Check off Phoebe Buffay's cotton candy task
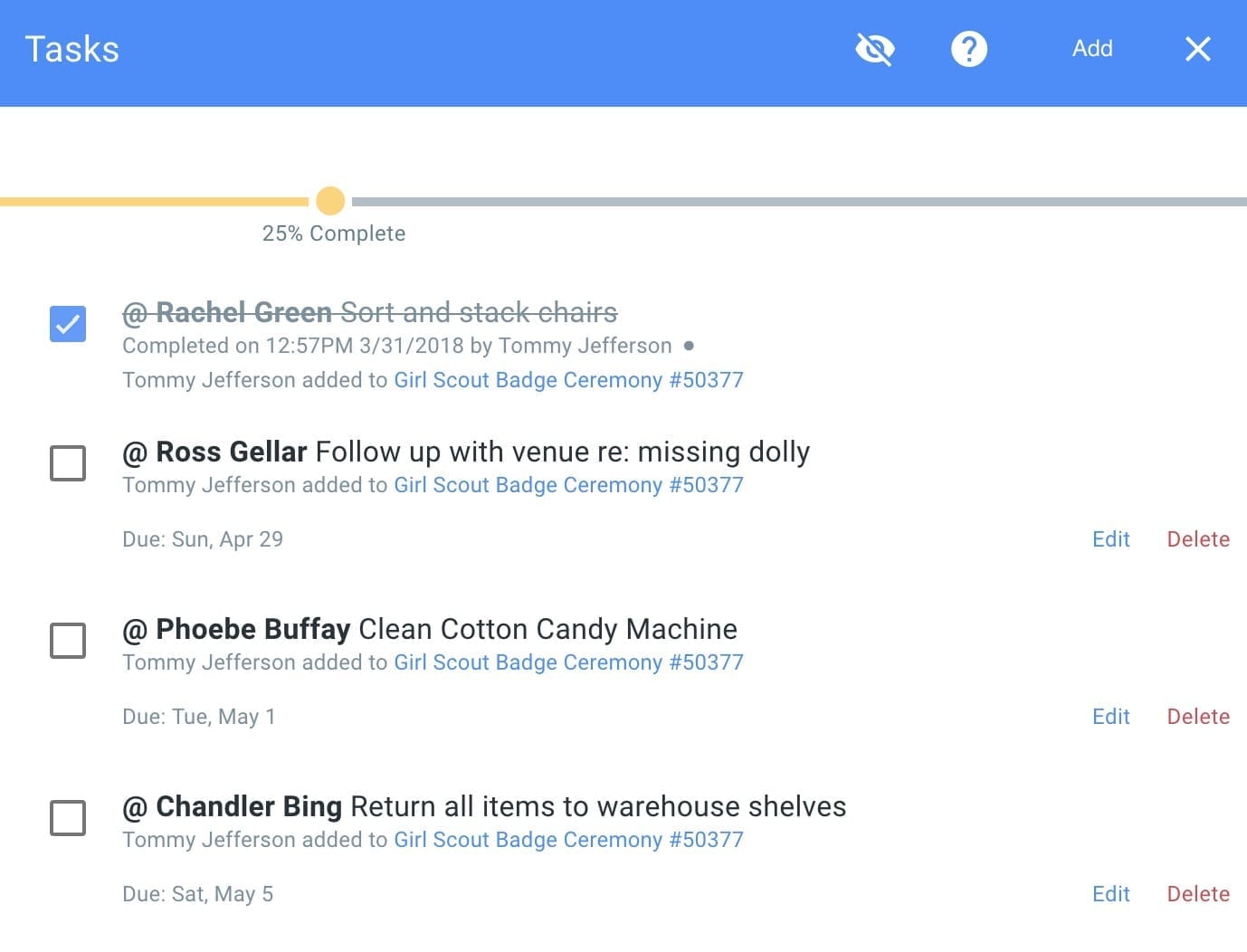This screenshot has width=1247, height=952. tap(67, 640)
